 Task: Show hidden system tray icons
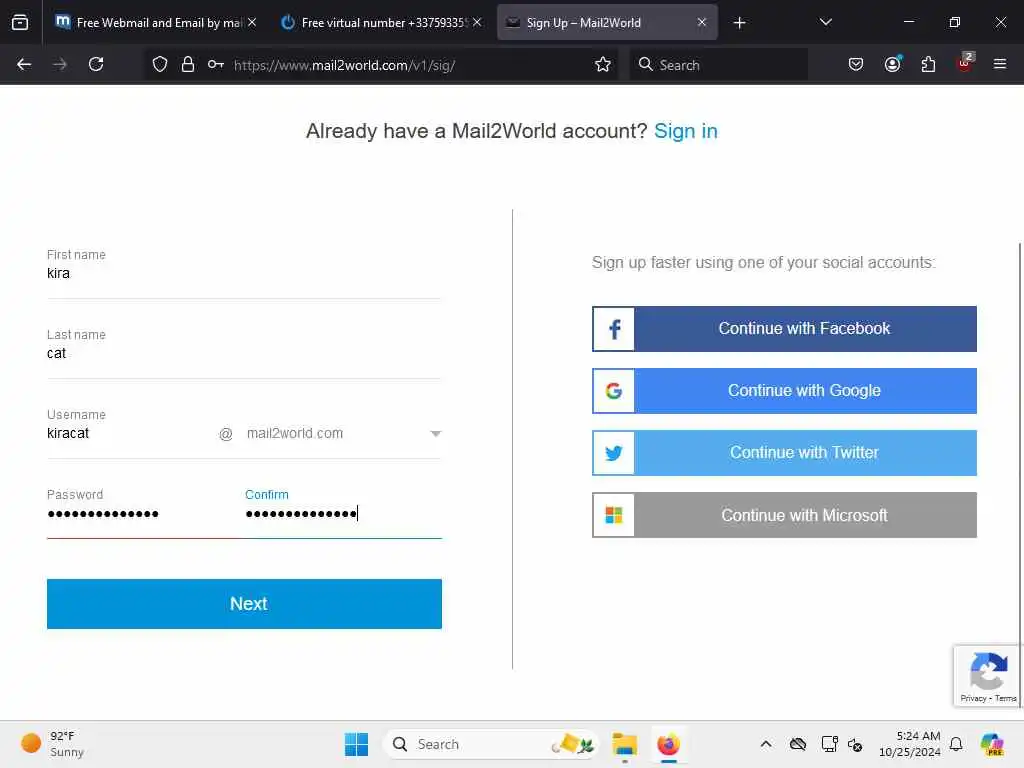click(x=765, y=744)
